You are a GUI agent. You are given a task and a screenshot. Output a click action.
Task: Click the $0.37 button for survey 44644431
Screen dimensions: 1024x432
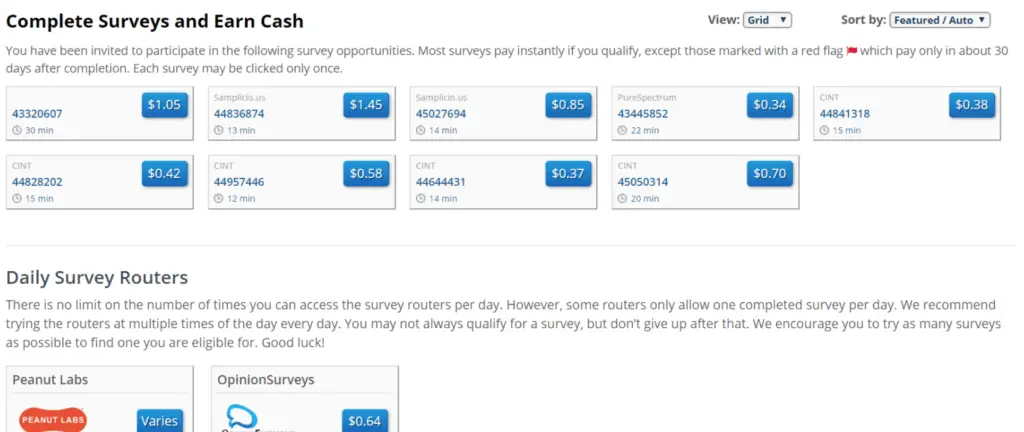[x=568, y=174]
